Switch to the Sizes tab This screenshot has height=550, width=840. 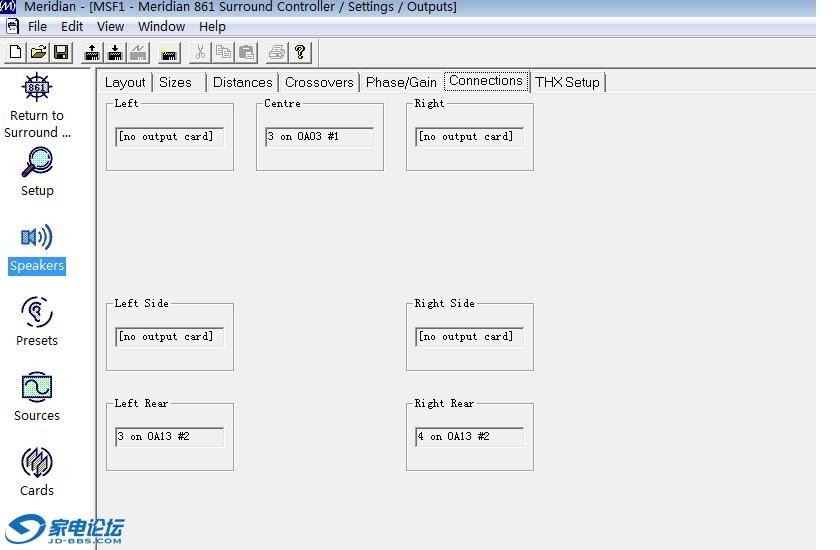176,82
